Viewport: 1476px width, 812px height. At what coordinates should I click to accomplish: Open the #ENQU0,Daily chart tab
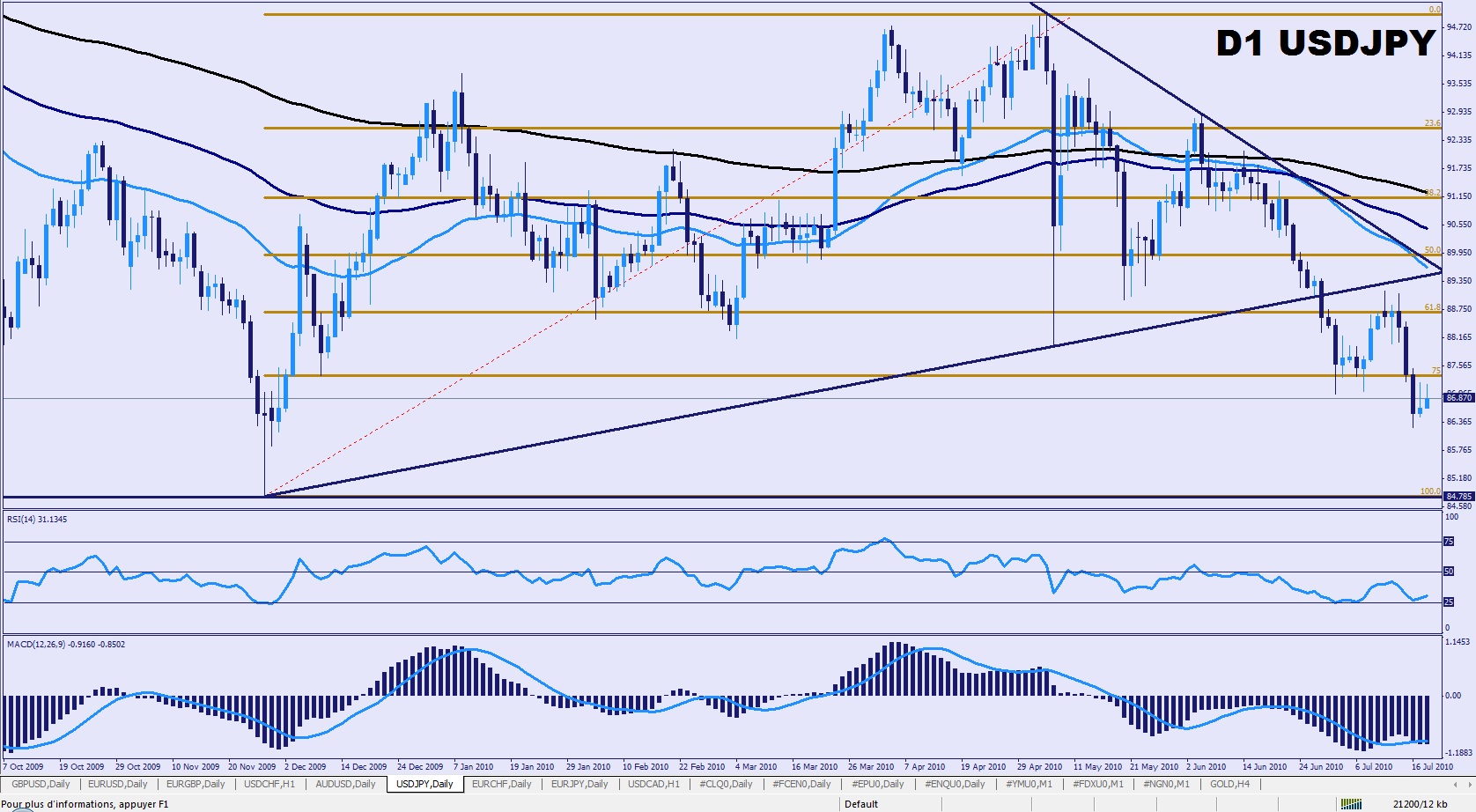tap(956, 784)
